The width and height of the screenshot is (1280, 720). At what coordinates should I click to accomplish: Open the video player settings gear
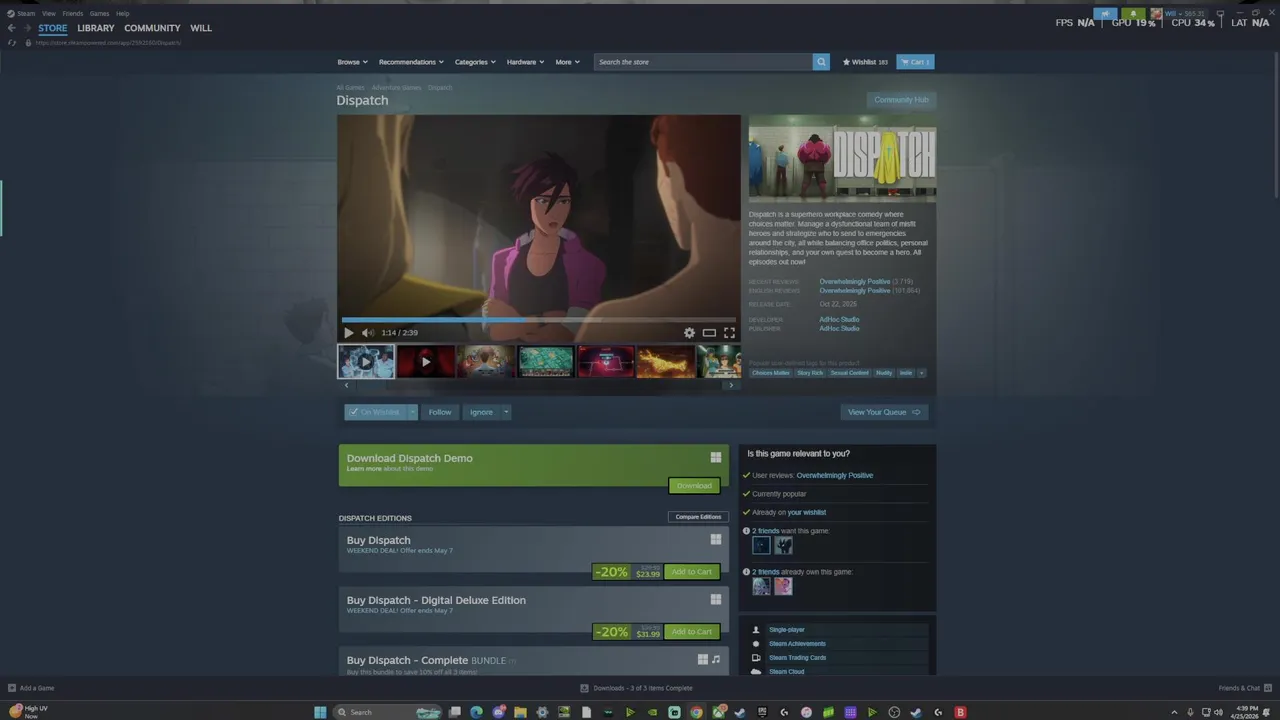(689, 333)
